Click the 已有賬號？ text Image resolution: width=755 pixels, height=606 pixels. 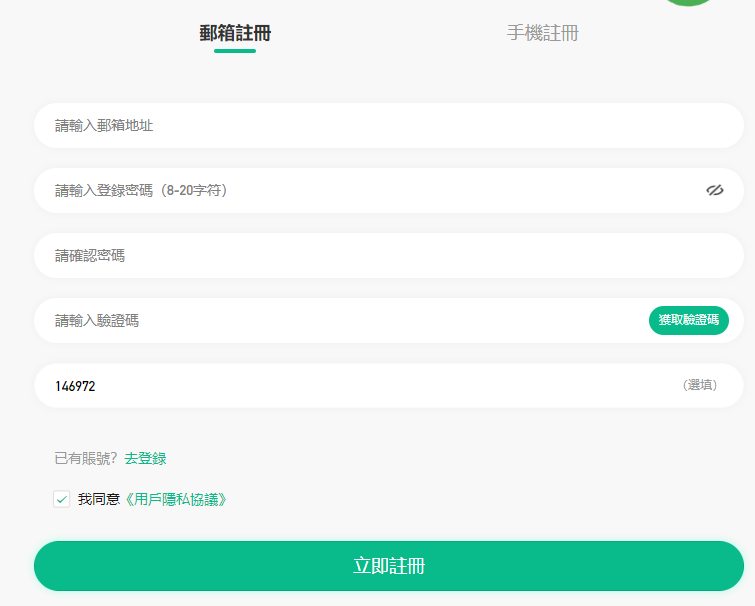(x=86, y=458)
